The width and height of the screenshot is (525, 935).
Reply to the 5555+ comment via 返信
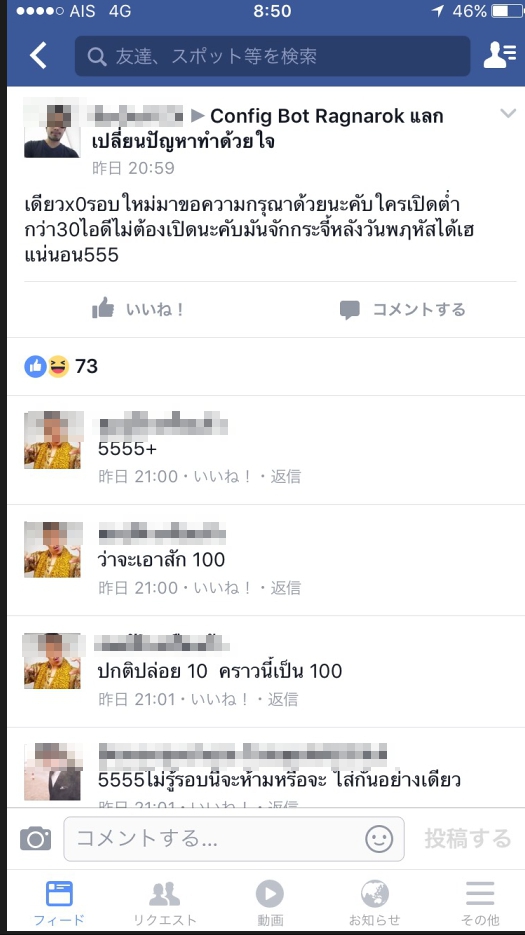pyautogui.click(x=286, y=476)
